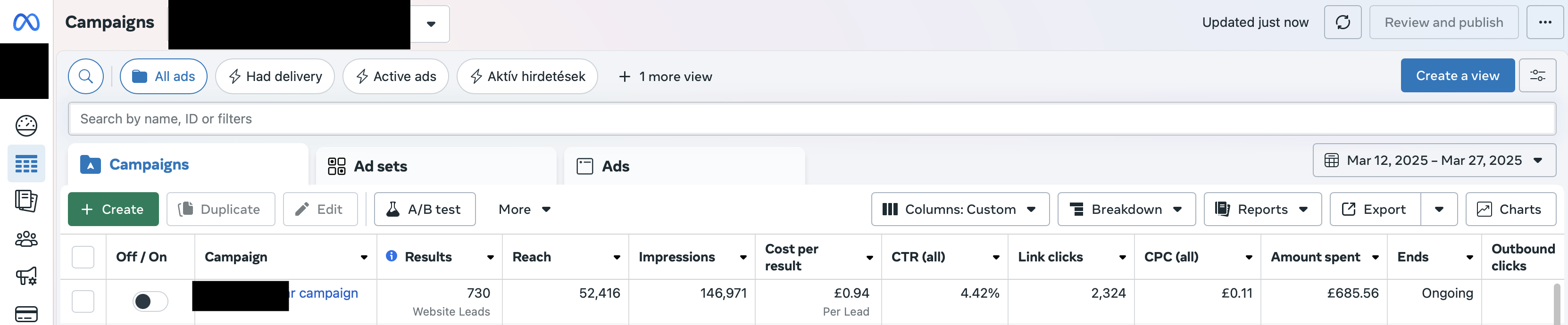Open the Audiences people icon
Viewport: 1568px width, 325px height.
[26, 239]
